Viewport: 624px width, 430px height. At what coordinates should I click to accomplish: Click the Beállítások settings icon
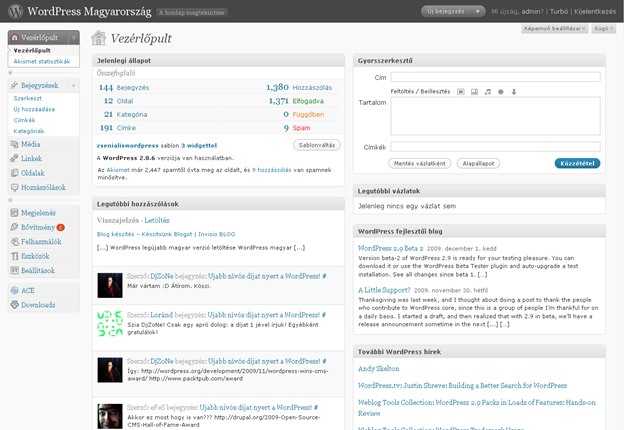pyautogui.click(x=14, y=270)
